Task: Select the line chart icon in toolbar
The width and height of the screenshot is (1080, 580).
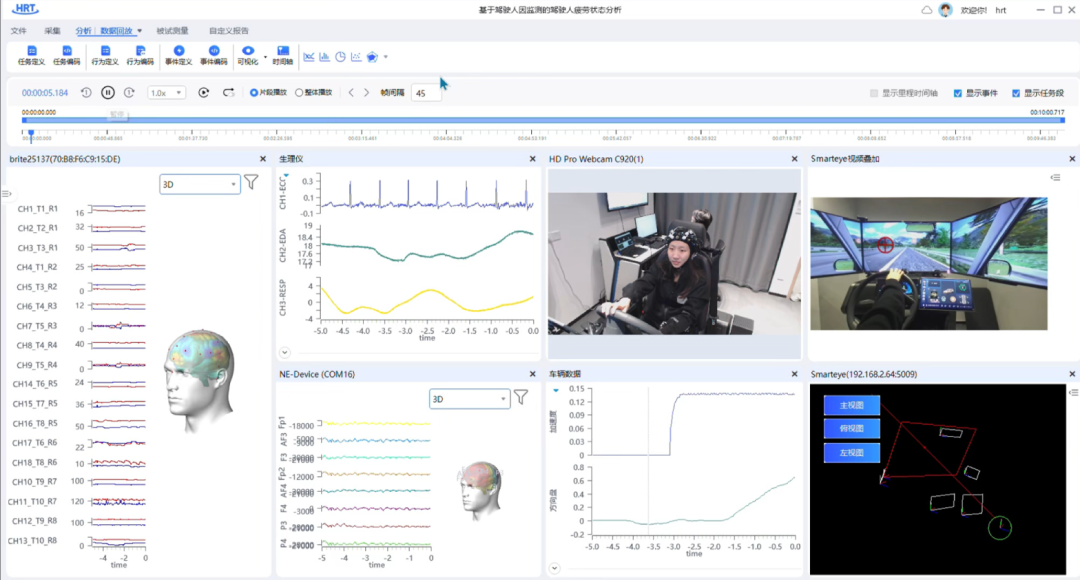Action: point(309,56)
